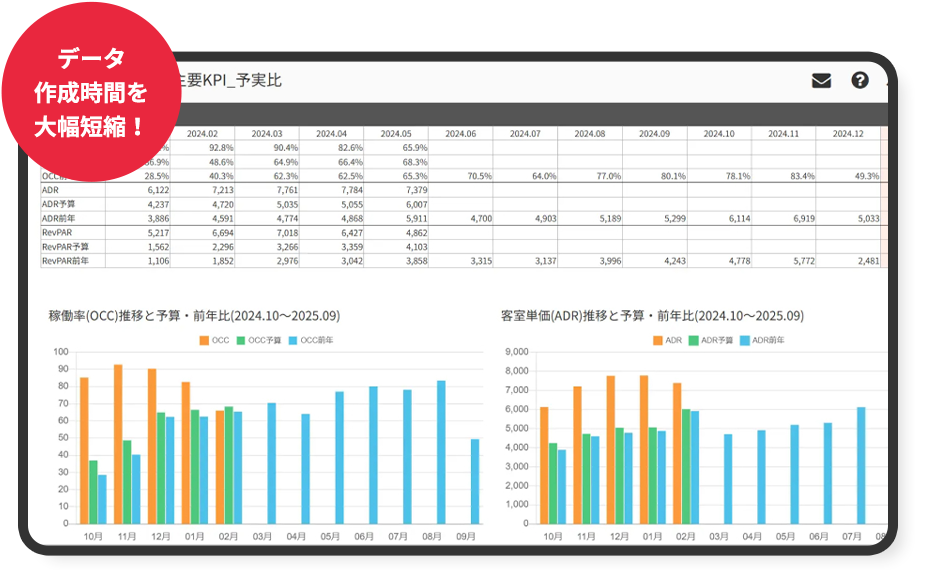Screen dimensions: 930x570
Task: Select the 2024.10 column header
Action: pos(719,134)
